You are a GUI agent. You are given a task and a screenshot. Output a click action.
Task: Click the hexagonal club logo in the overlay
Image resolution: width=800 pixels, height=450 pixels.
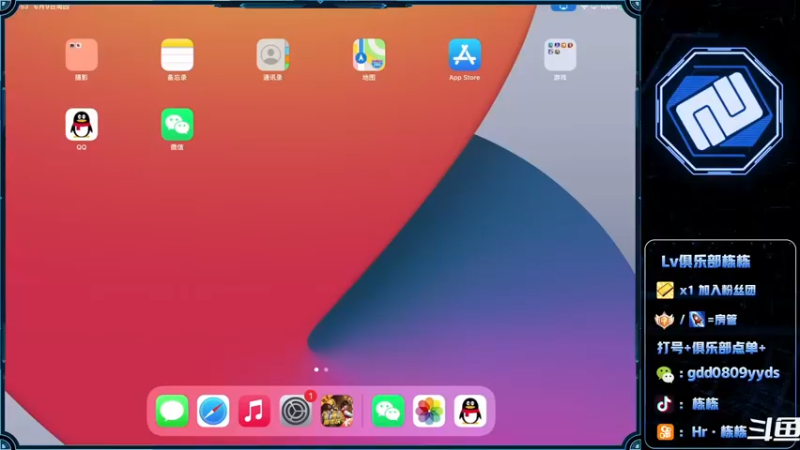pyautogui.click(x=719, y=111)
